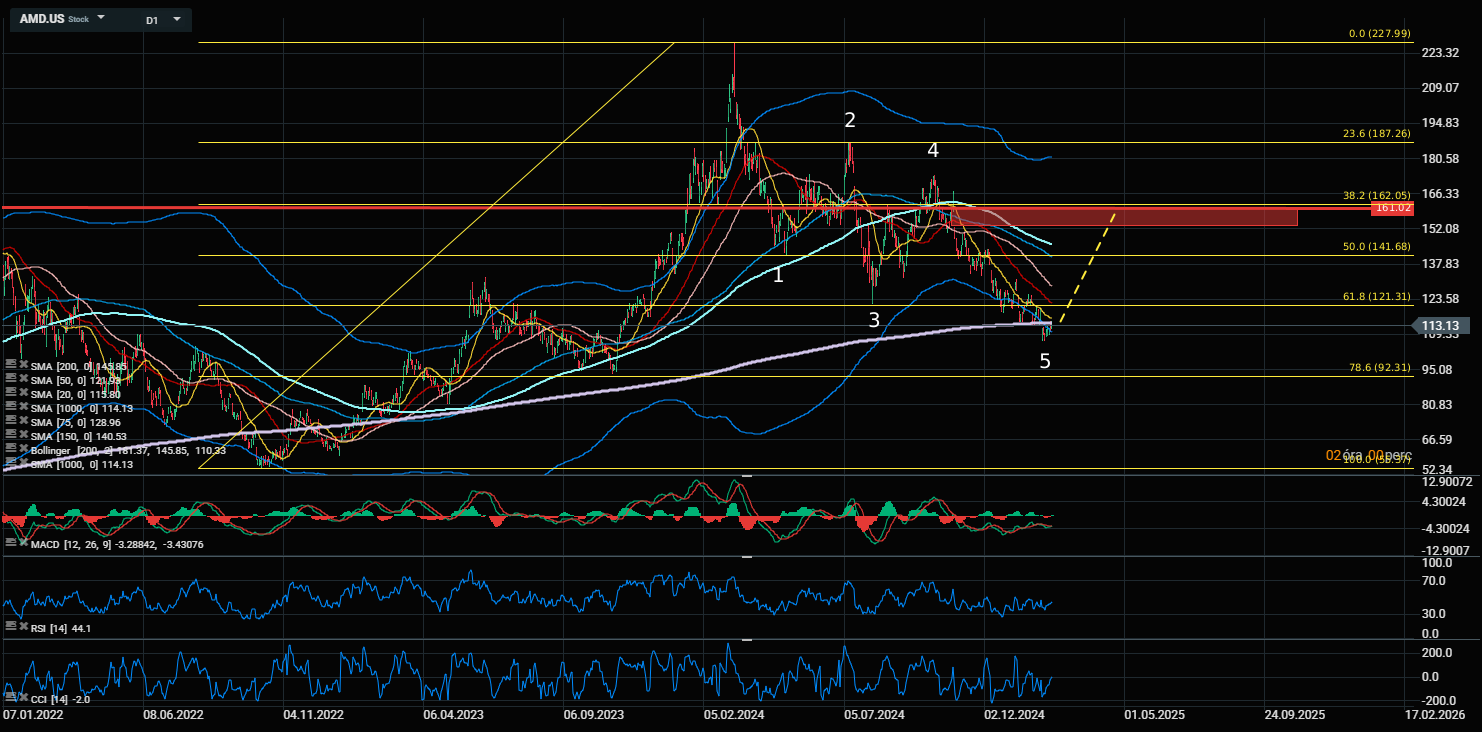
Task: Click the red 161.02 price level tag
Action: pos(1392,208)
